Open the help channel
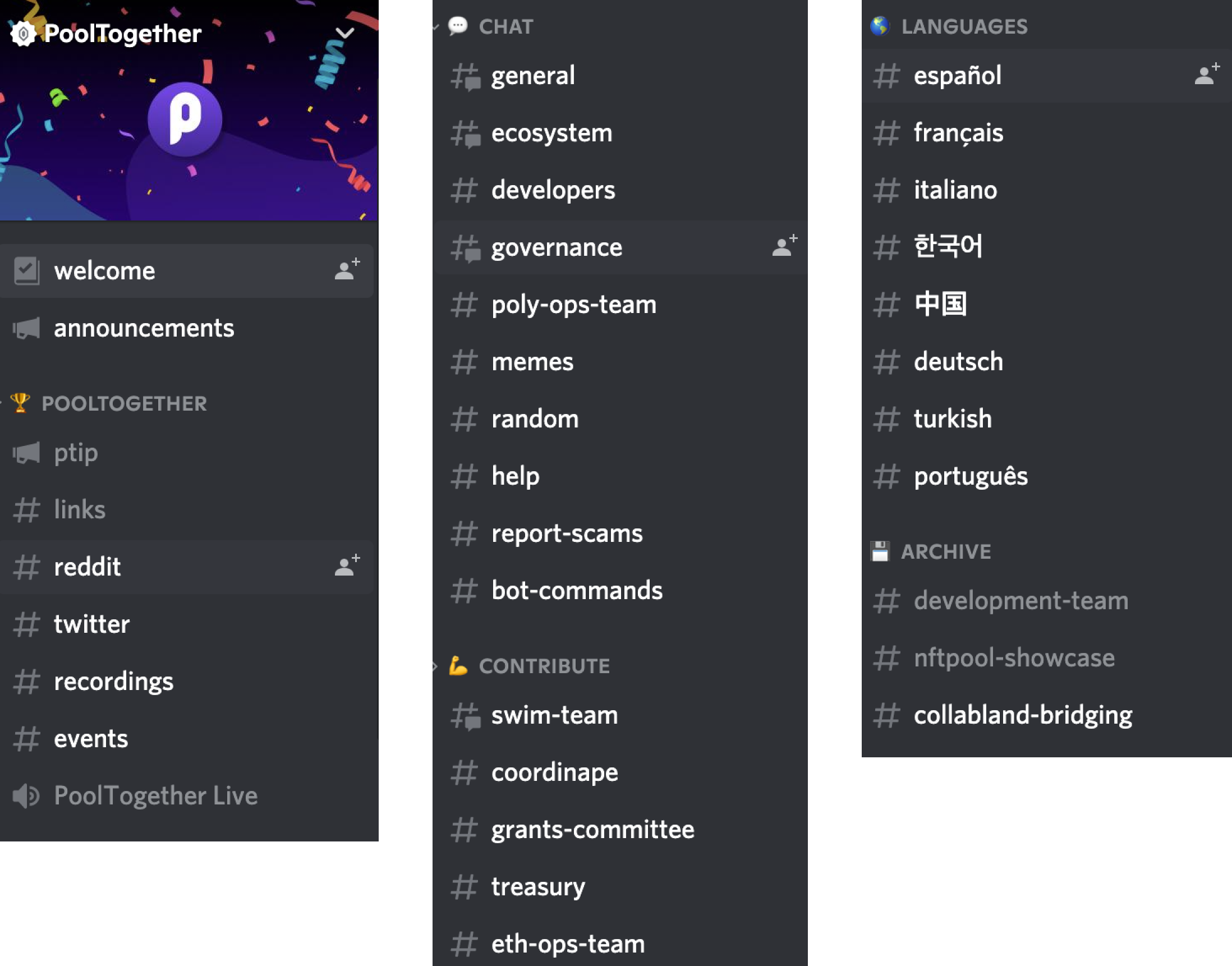The image size is (1232, 966). point(621,476)
